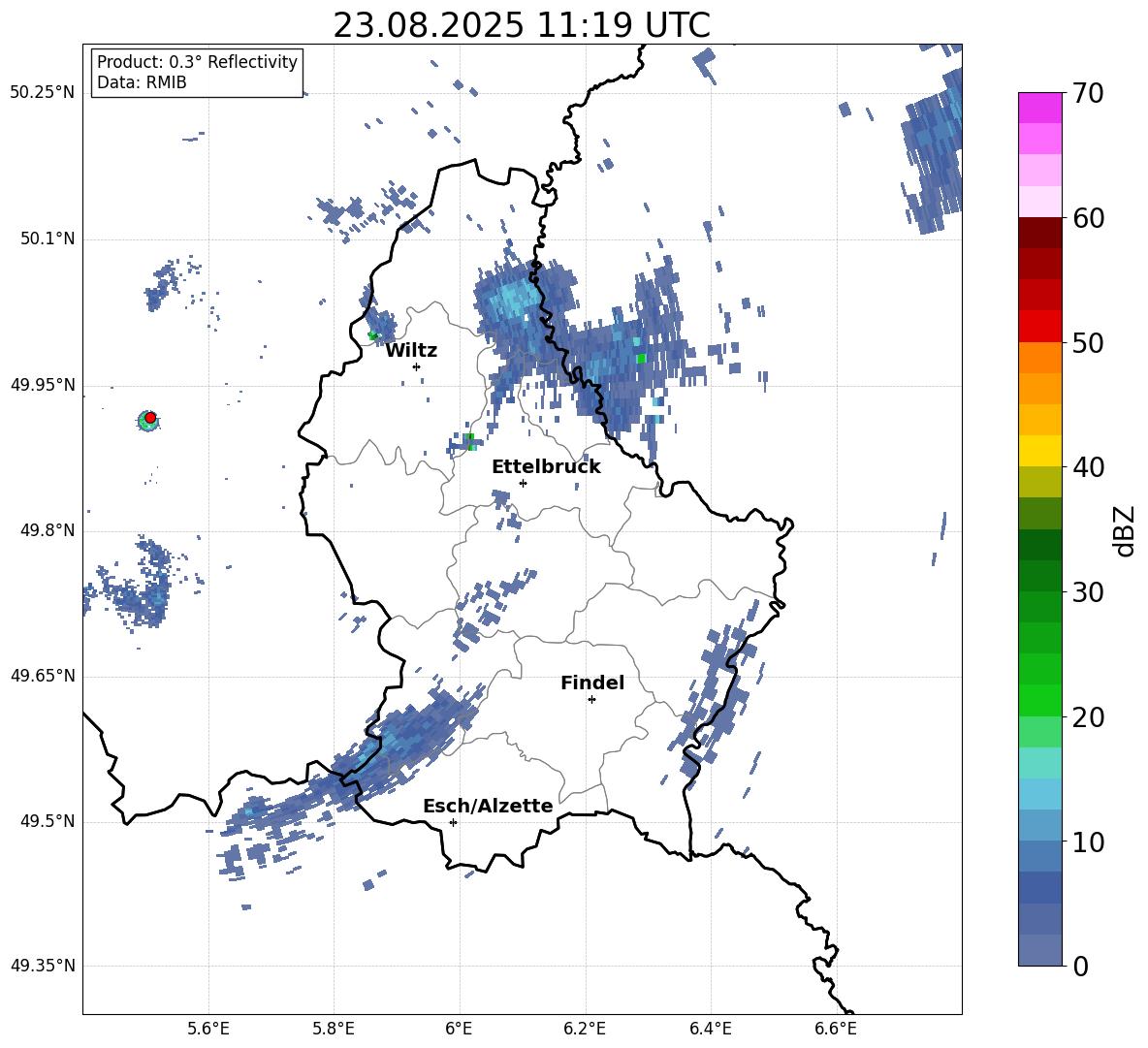
Task: Pick the bright red swatch above 50
Action: (x=1039, y=326)
